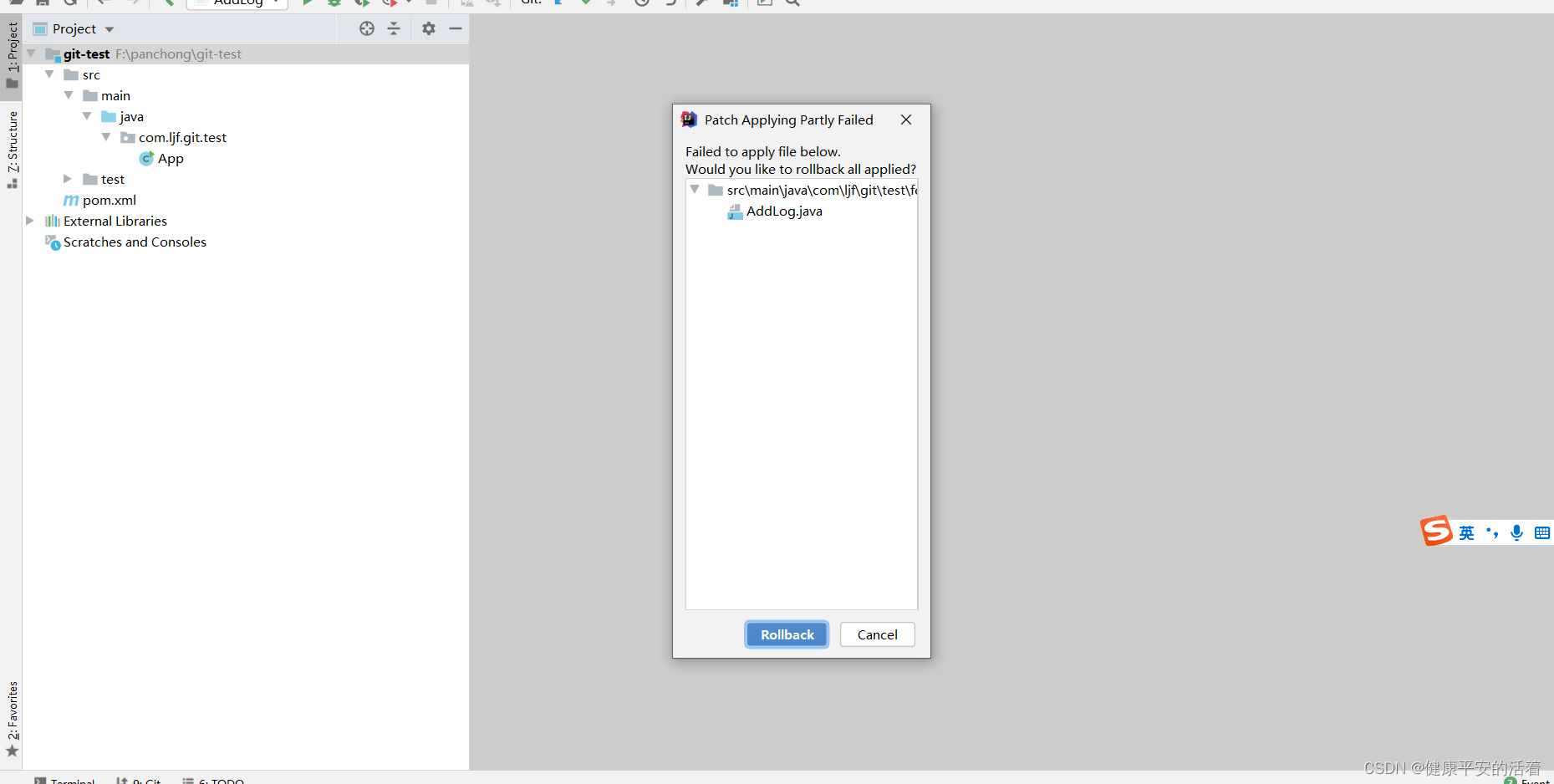Expand the test folder
Viewport: 1554px width, 784px height.
pyautogui.click(x=67, y=178)
